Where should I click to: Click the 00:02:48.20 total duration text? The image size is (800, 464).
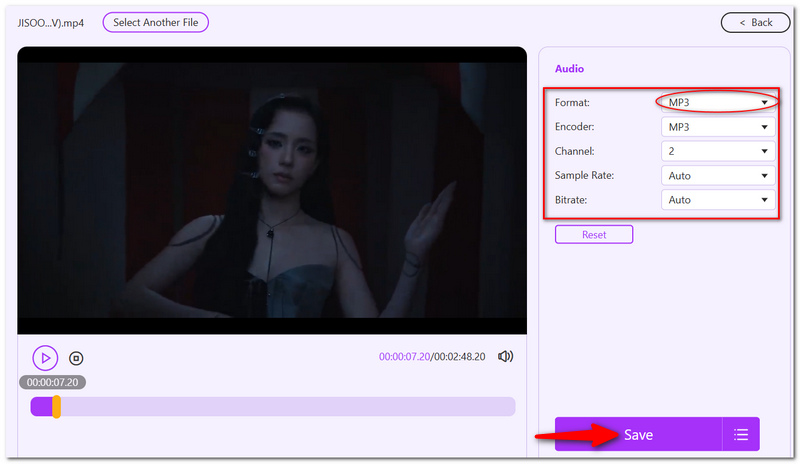pyautogui.click(x=459, y=357)
